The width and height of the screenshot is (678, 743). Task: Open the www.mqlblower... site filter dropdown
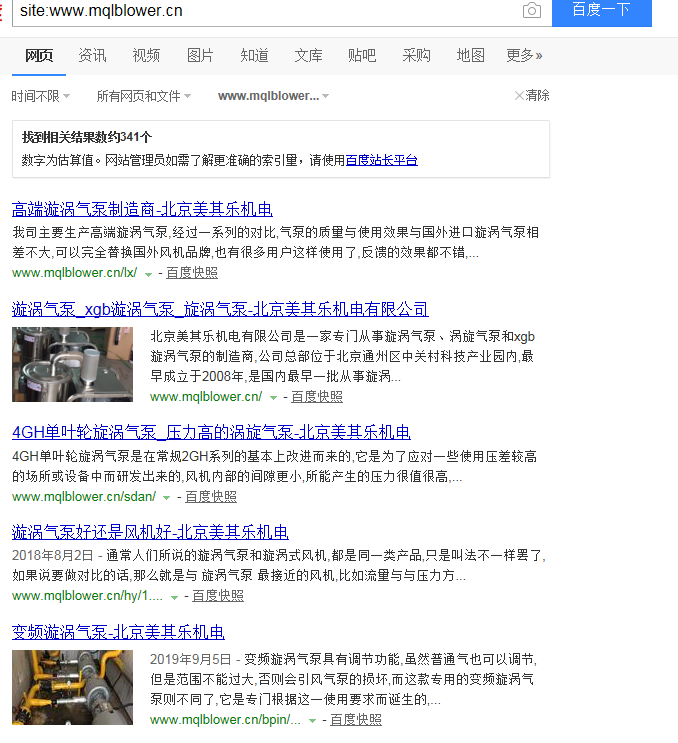click(x=273, y=96)
